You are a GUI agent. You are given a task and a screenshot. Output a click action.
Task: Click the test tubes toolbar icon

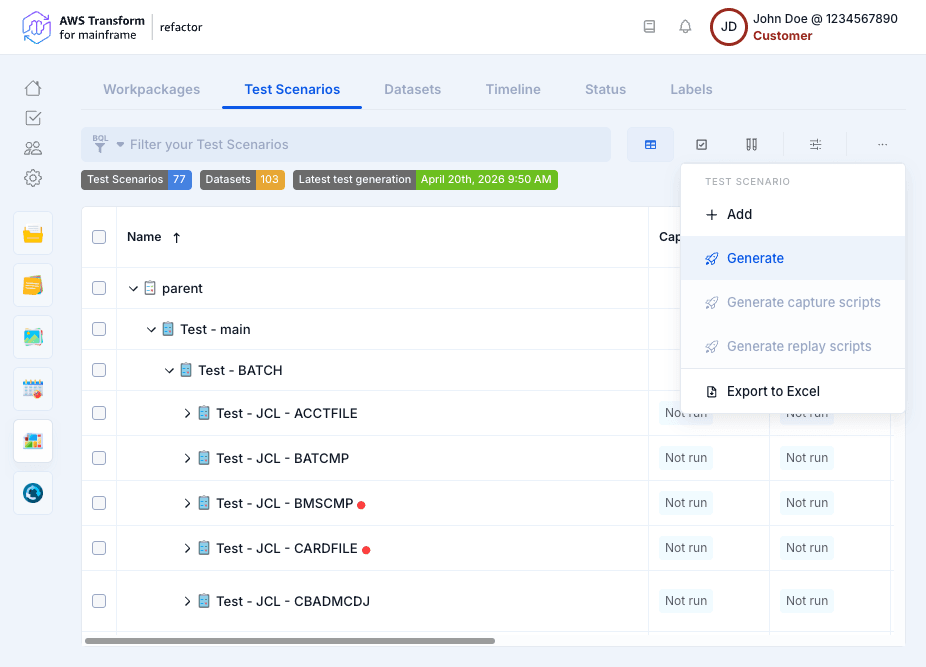tap(751, 145)
